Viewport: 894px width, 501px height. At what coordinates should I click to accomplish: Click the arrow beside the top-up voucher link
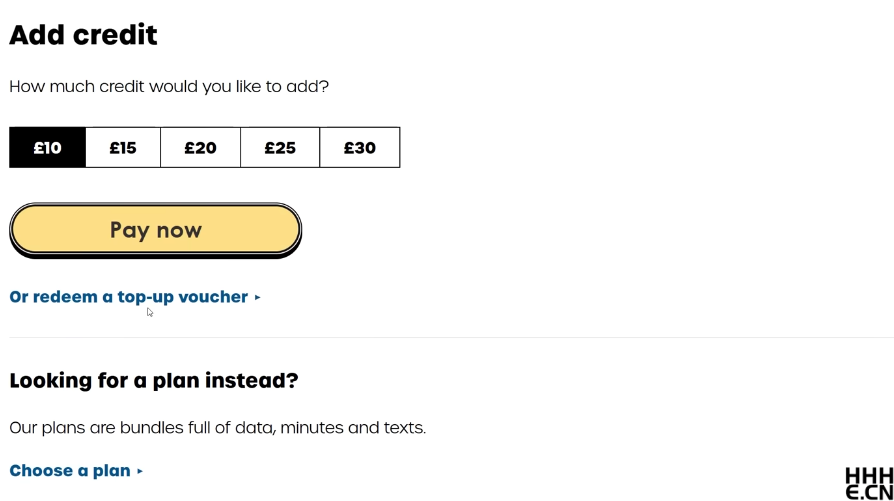tap(258, 297)
